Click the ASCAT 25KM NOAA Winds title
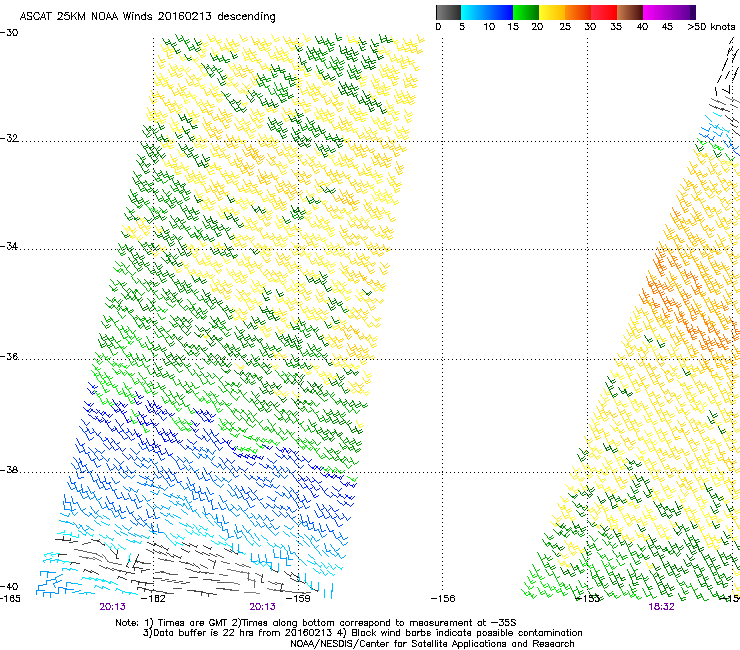The image size is (740, 650). click(147, 16)
